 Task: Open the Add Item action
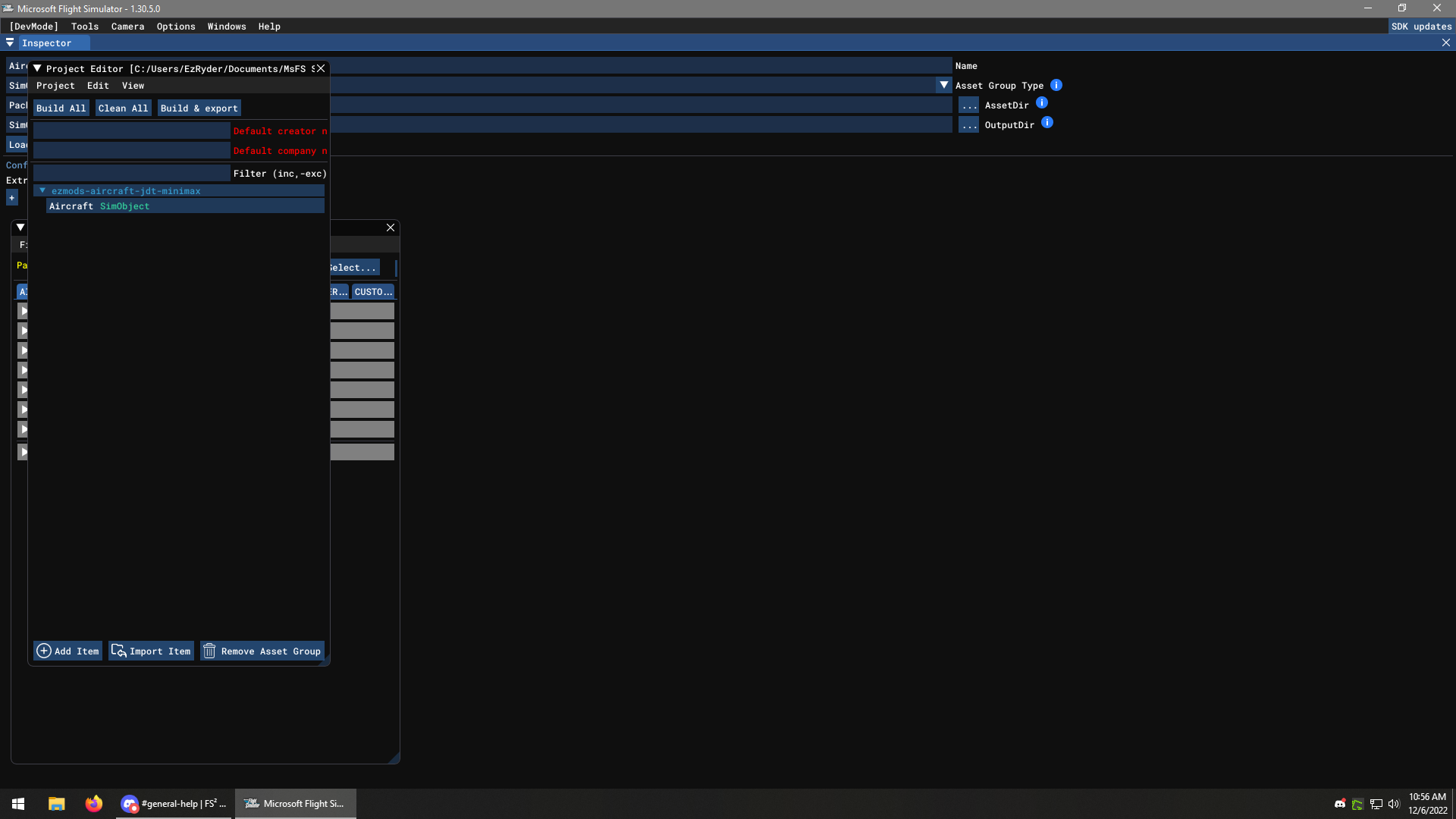coord(67,651)
